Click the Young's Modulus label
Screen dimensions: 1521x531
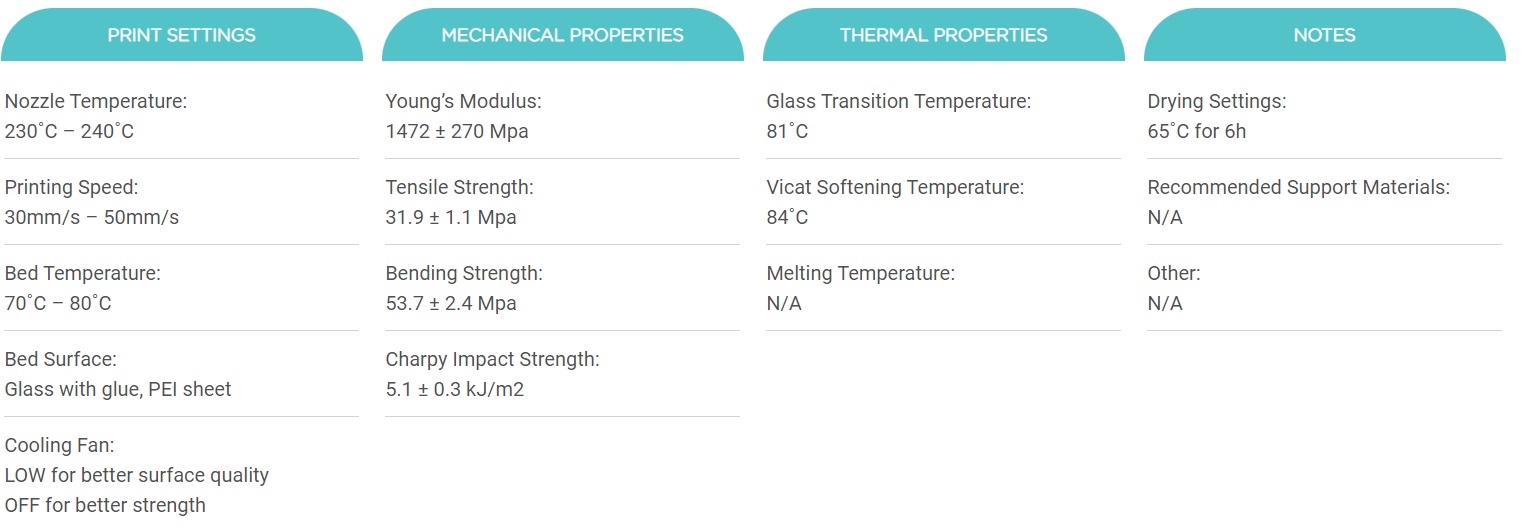click(x=463, y=101)
